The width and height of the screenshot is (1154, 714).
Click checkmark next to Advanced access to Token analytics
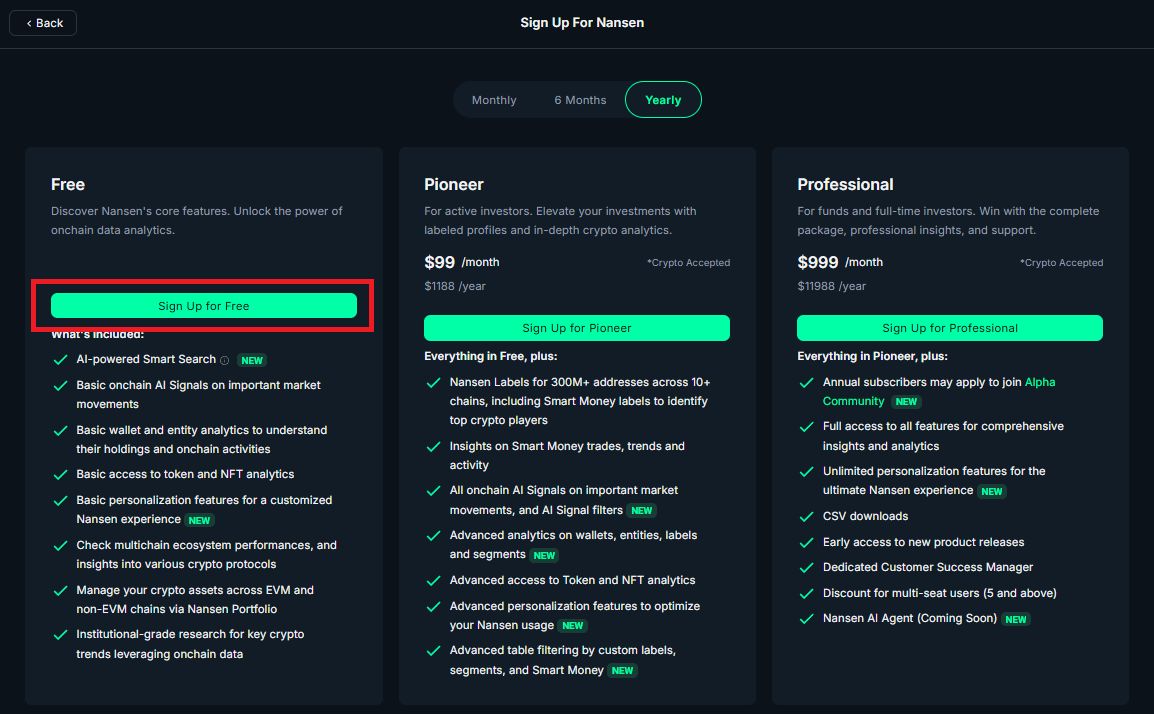click(433, 581)
